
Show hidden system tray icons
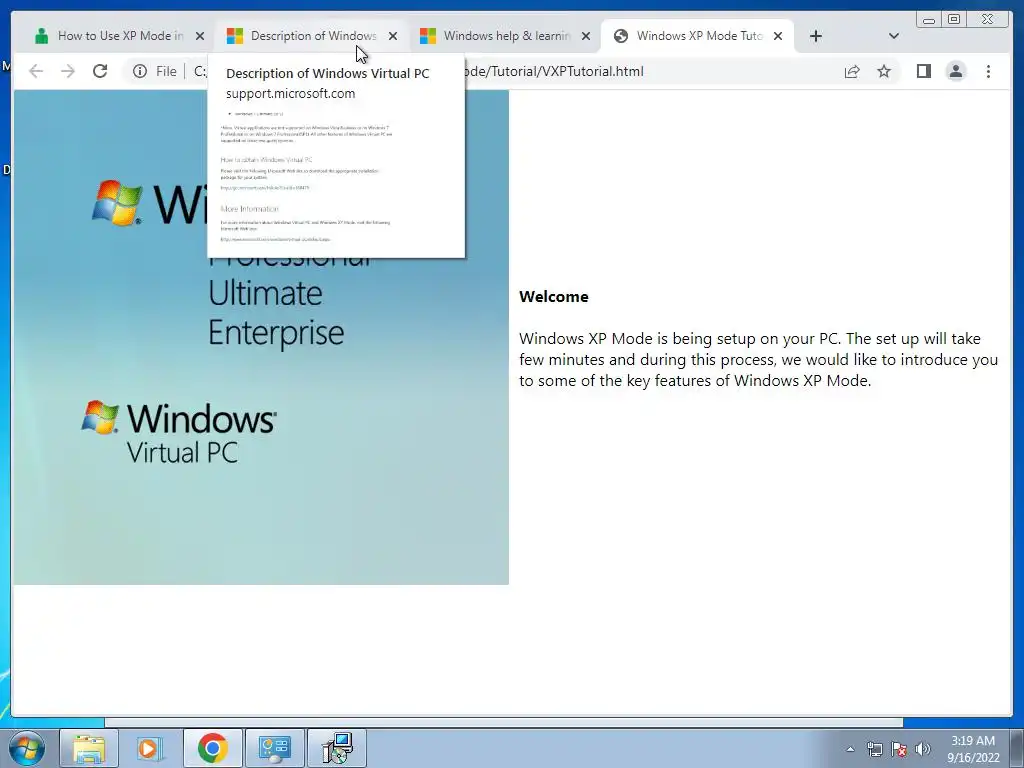(850, 749)
